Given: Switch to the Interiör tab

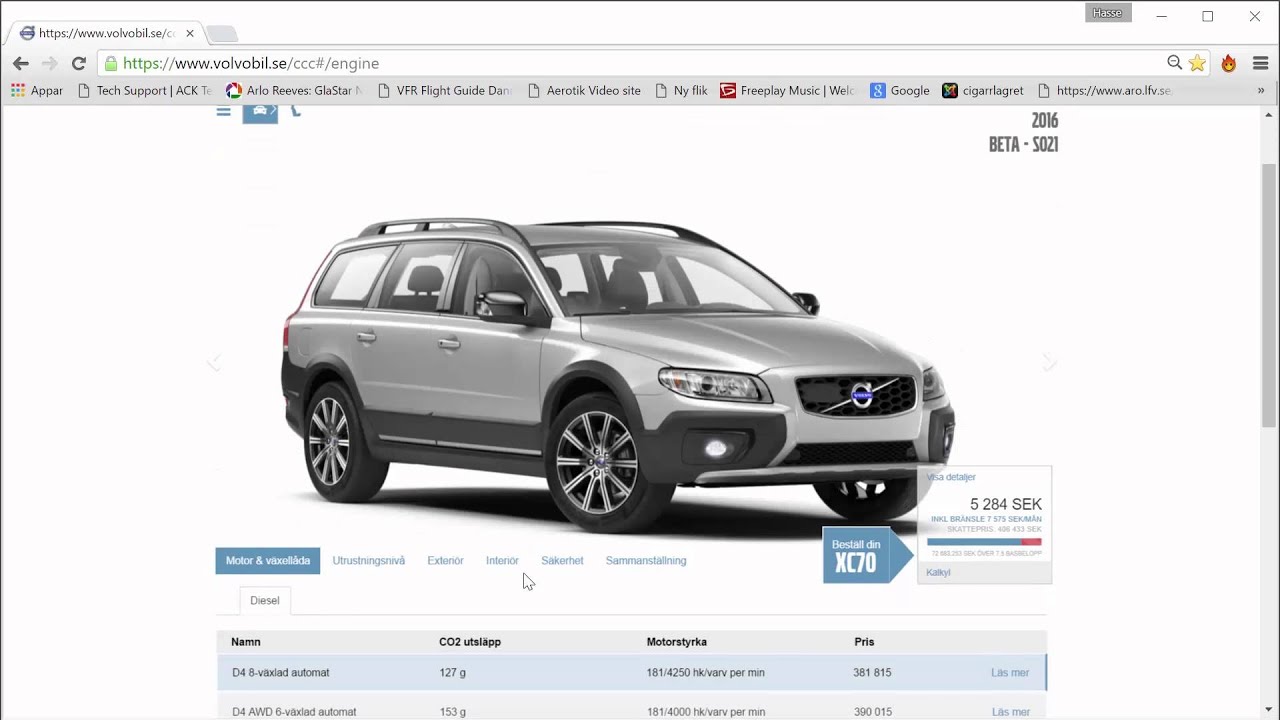Looking at the screenshot, I should (x=502, y=561).
